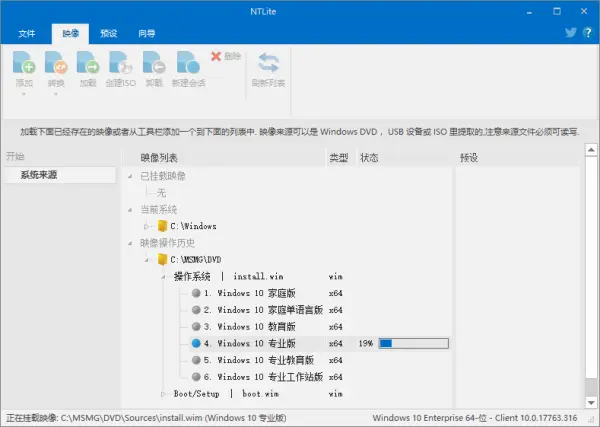Select the row '1. Windows 10 家庭版'
Image resolution: width=600 pixels, height=427 pixels.
coord(249,293)
